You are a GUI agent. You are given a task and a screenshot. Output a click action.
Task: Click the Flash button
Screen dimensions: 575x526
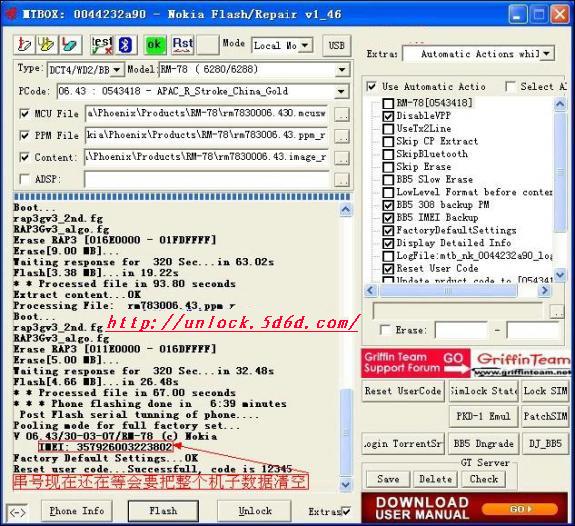click(x=163, y=511)
